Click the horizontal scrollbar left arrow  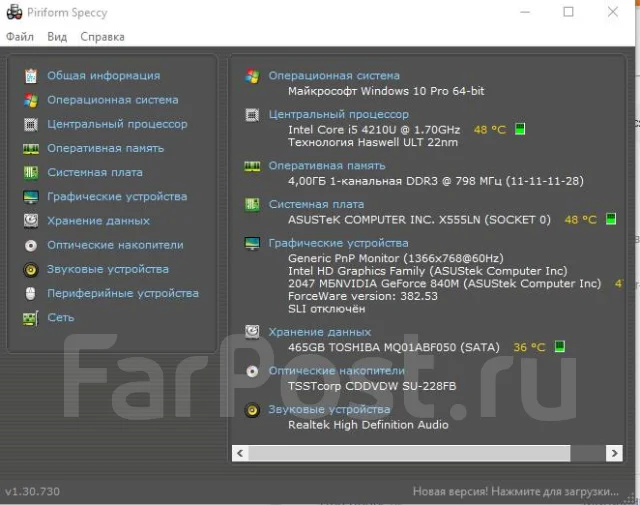(240, 453)
